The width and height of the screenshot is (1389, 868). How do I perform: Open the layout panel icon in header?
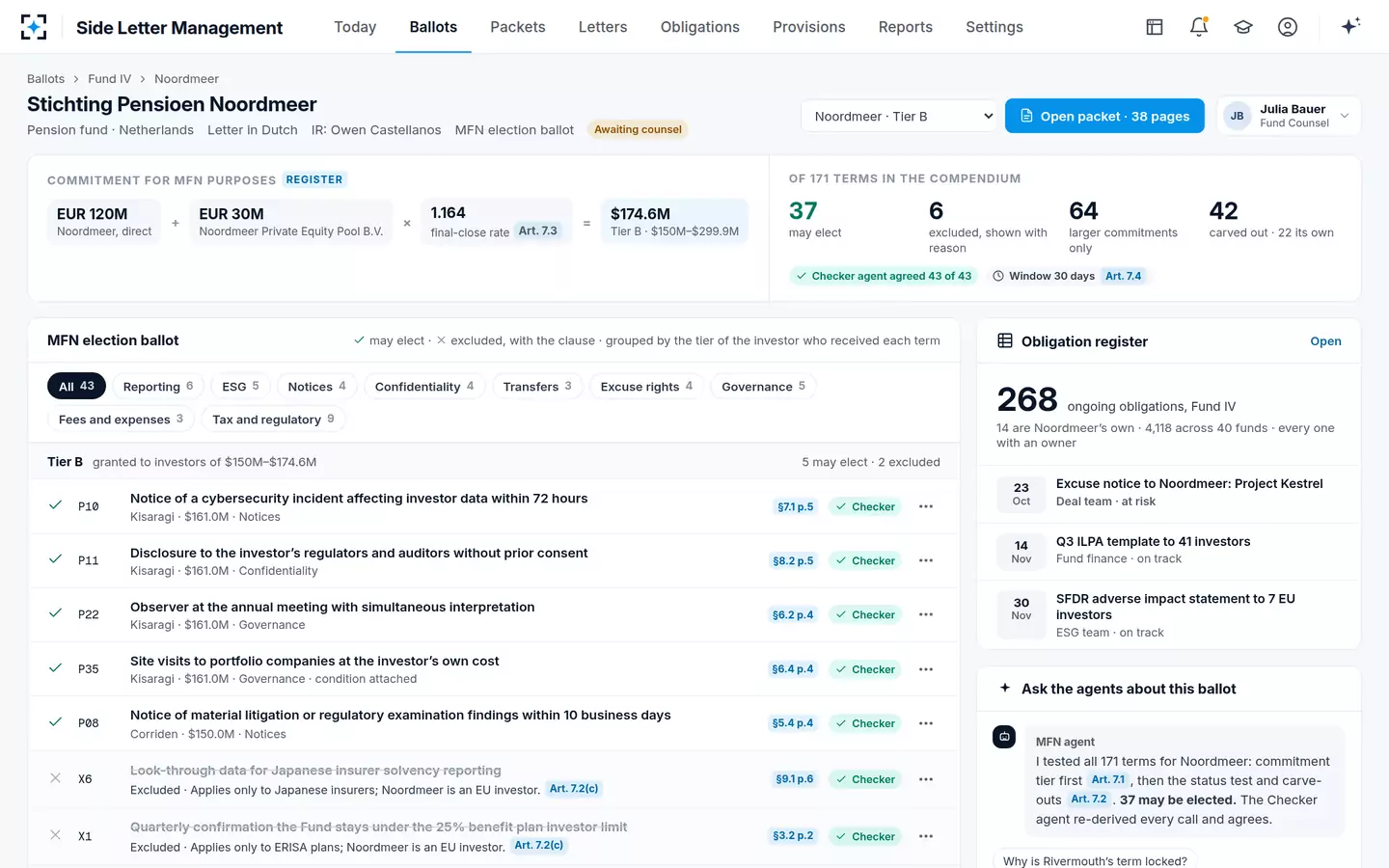coord(1155,27)
